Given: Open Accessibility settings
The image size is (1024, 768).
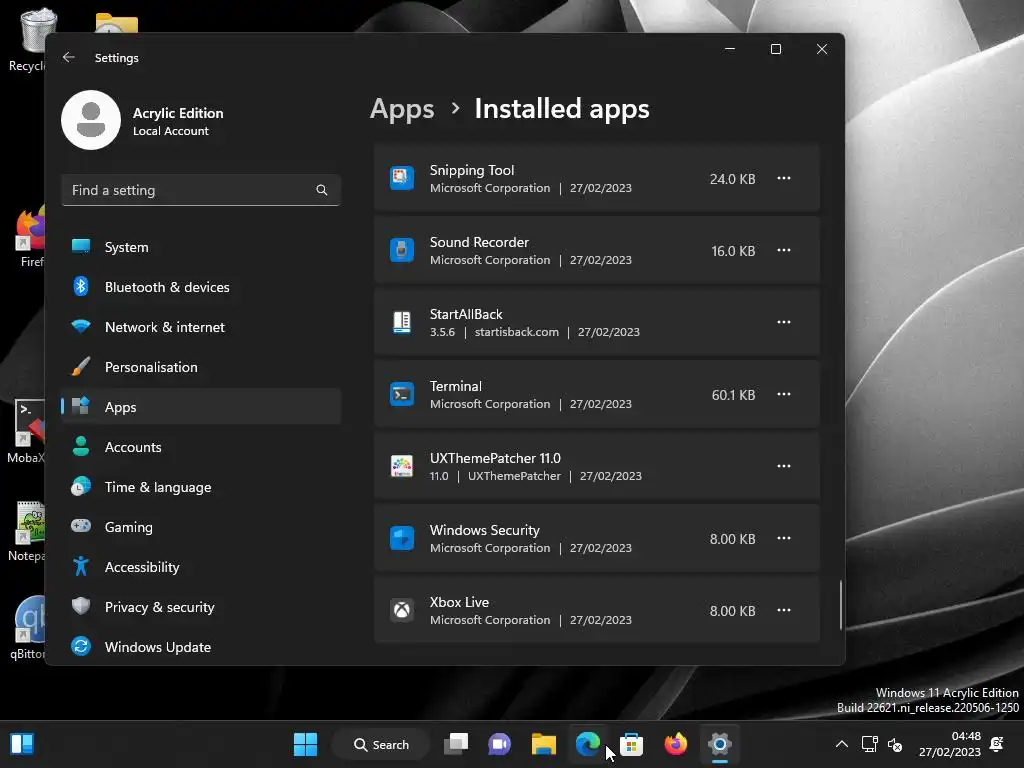Looking at the screenshot, I should (201, 567).
